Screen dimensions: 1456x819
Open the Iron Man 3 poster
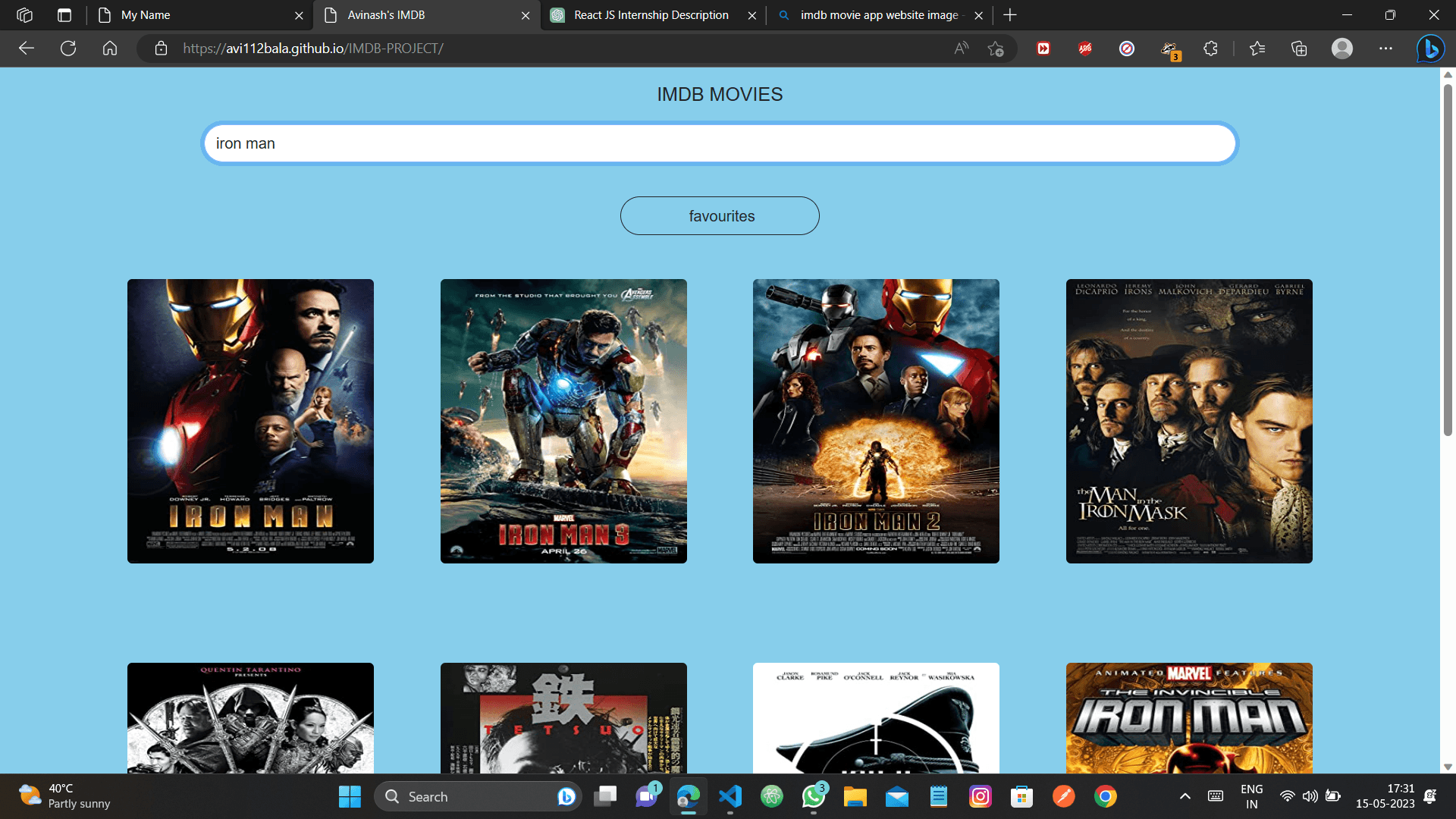[x=563, y=421]
